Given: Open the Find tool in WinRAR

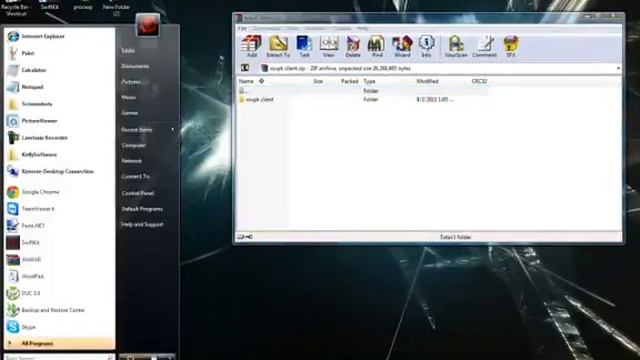Looking at the screenshot, I should [377, 46].
